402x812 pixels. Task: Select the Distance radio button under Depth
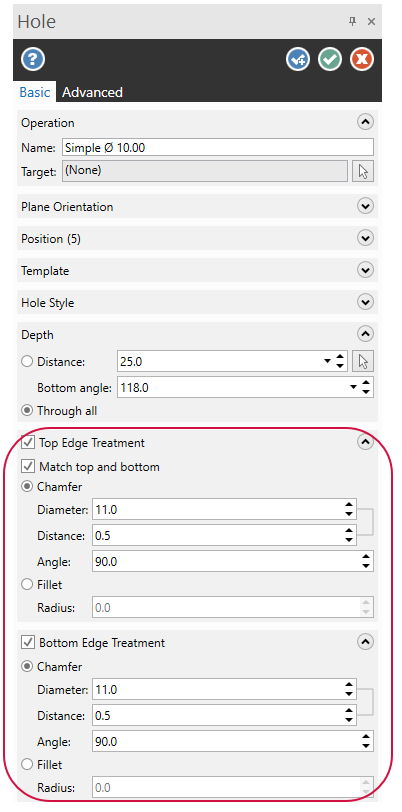pyautogui.click(x=27, y=362)
